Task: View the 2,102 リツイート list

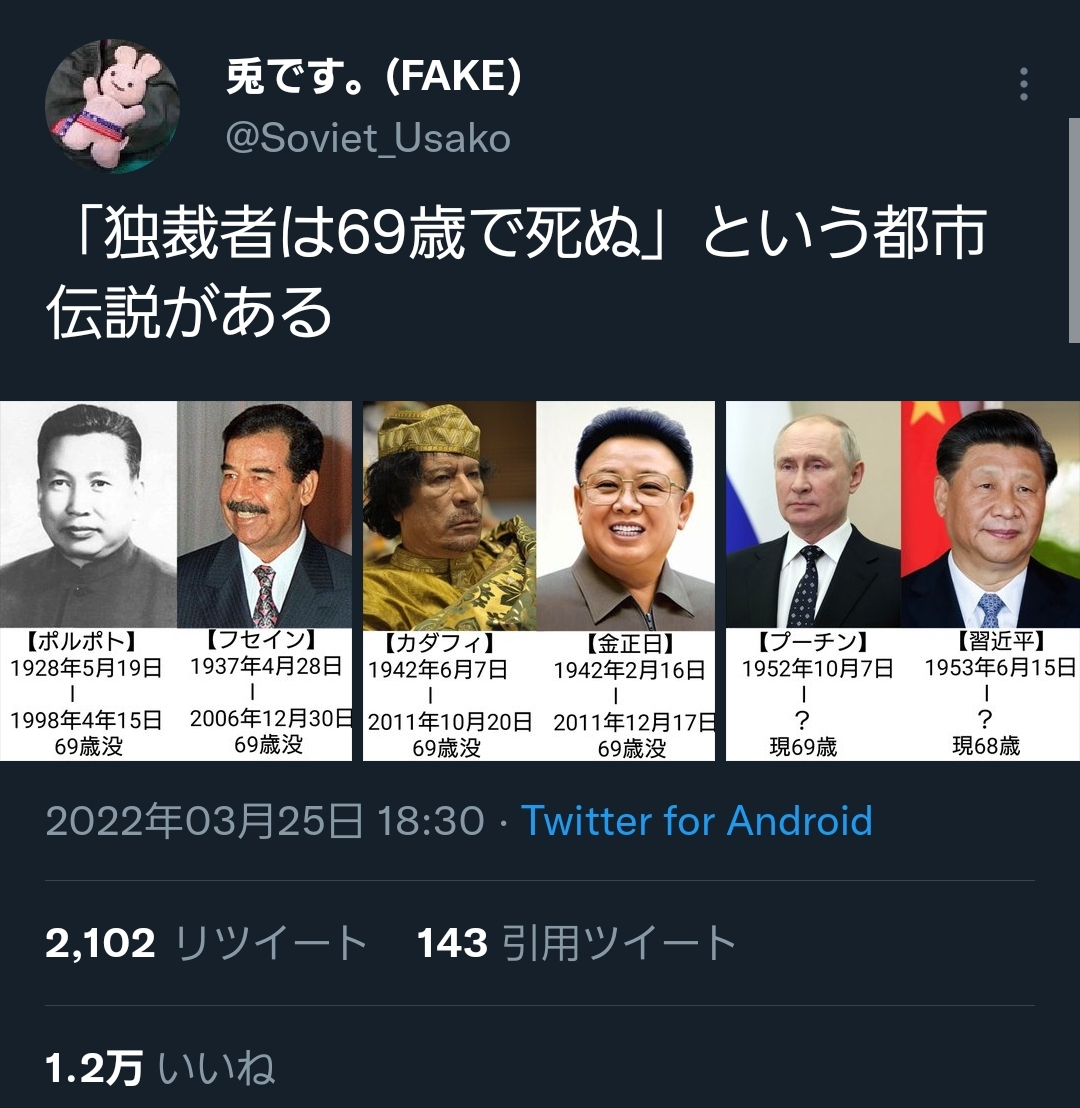Action: pos(206,943)
